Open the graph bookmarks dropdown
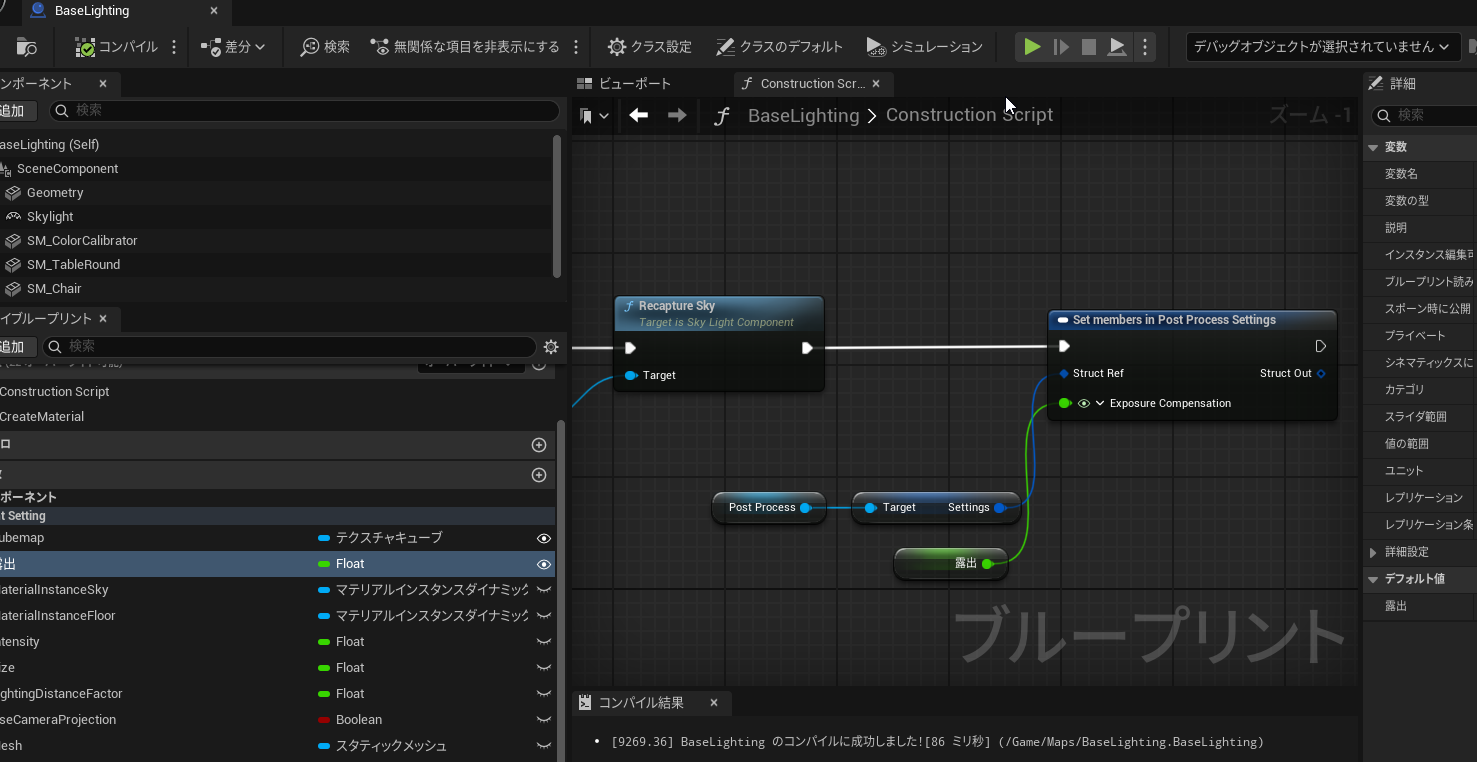The height and width of the screenshot is (762, 1477). coord(594,116)
